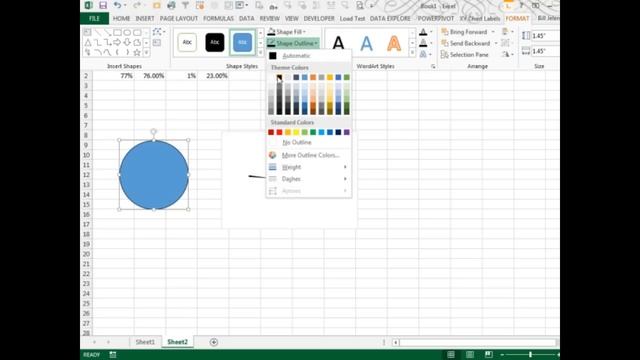
Task: Apply the black Abc shape style
Action: (215, 42)
